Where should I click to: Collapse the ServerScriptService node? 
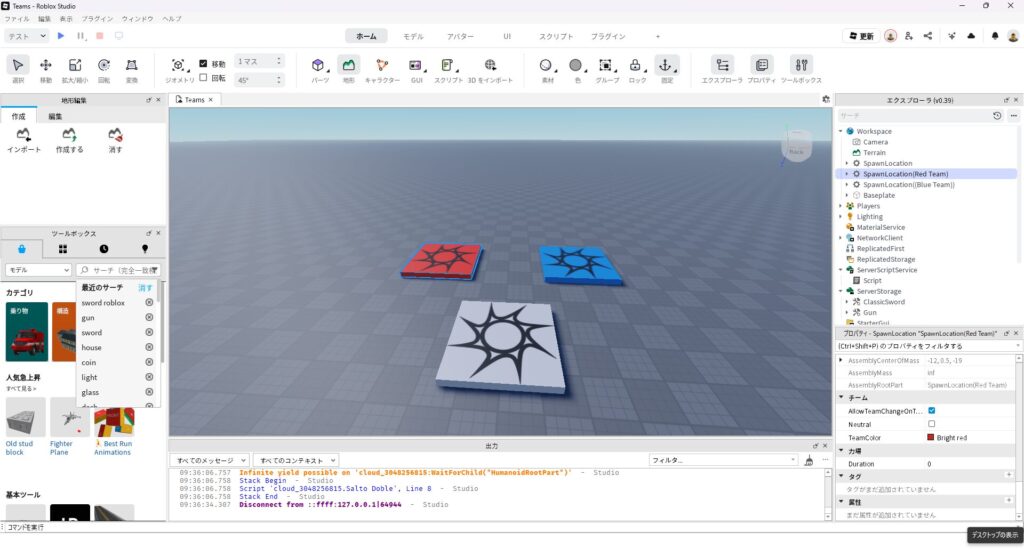pyautogui.click(x=841, y=270)
